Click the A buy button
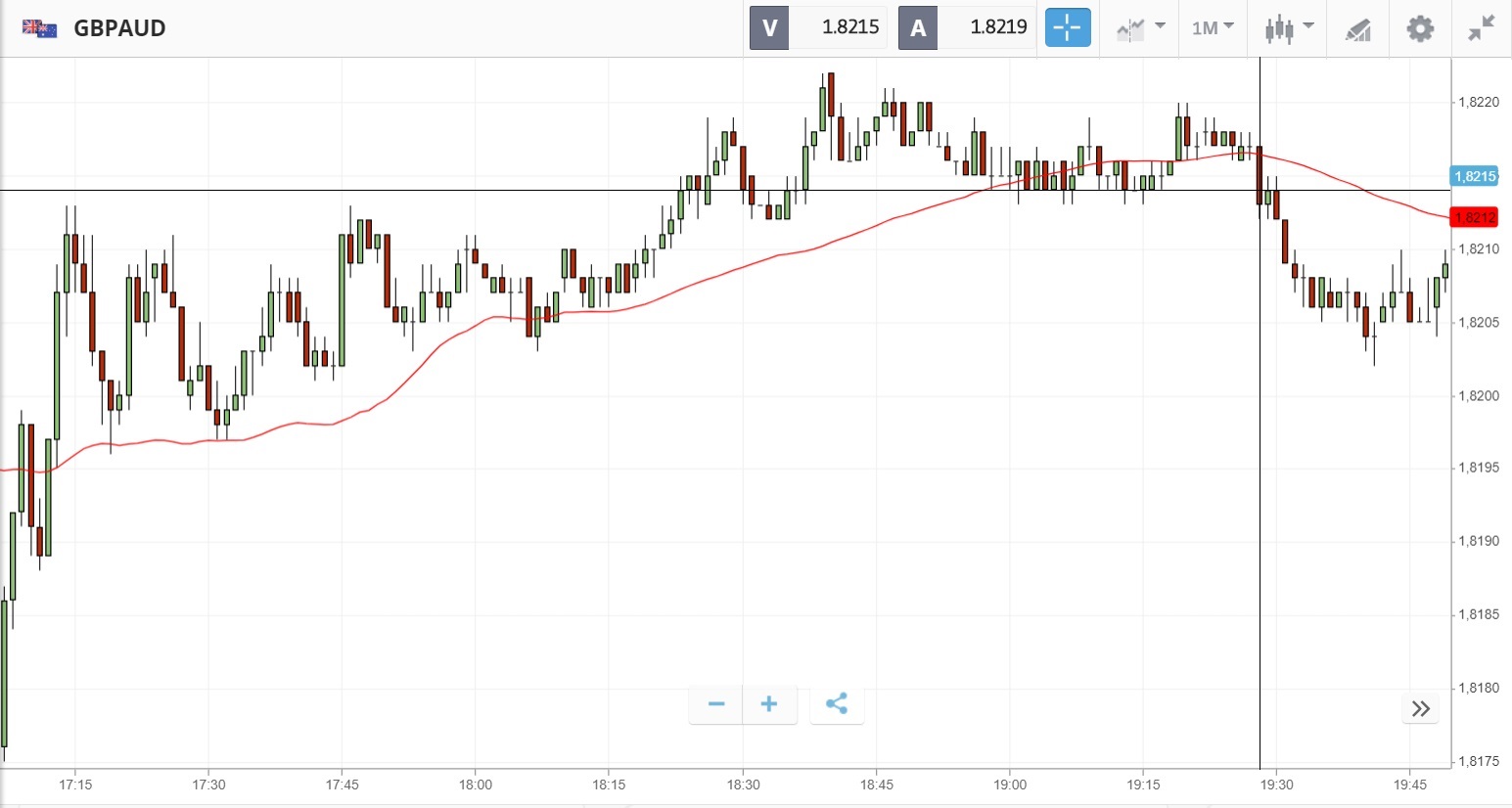This screenshot has width=1512, height=808. pos(918,27)
